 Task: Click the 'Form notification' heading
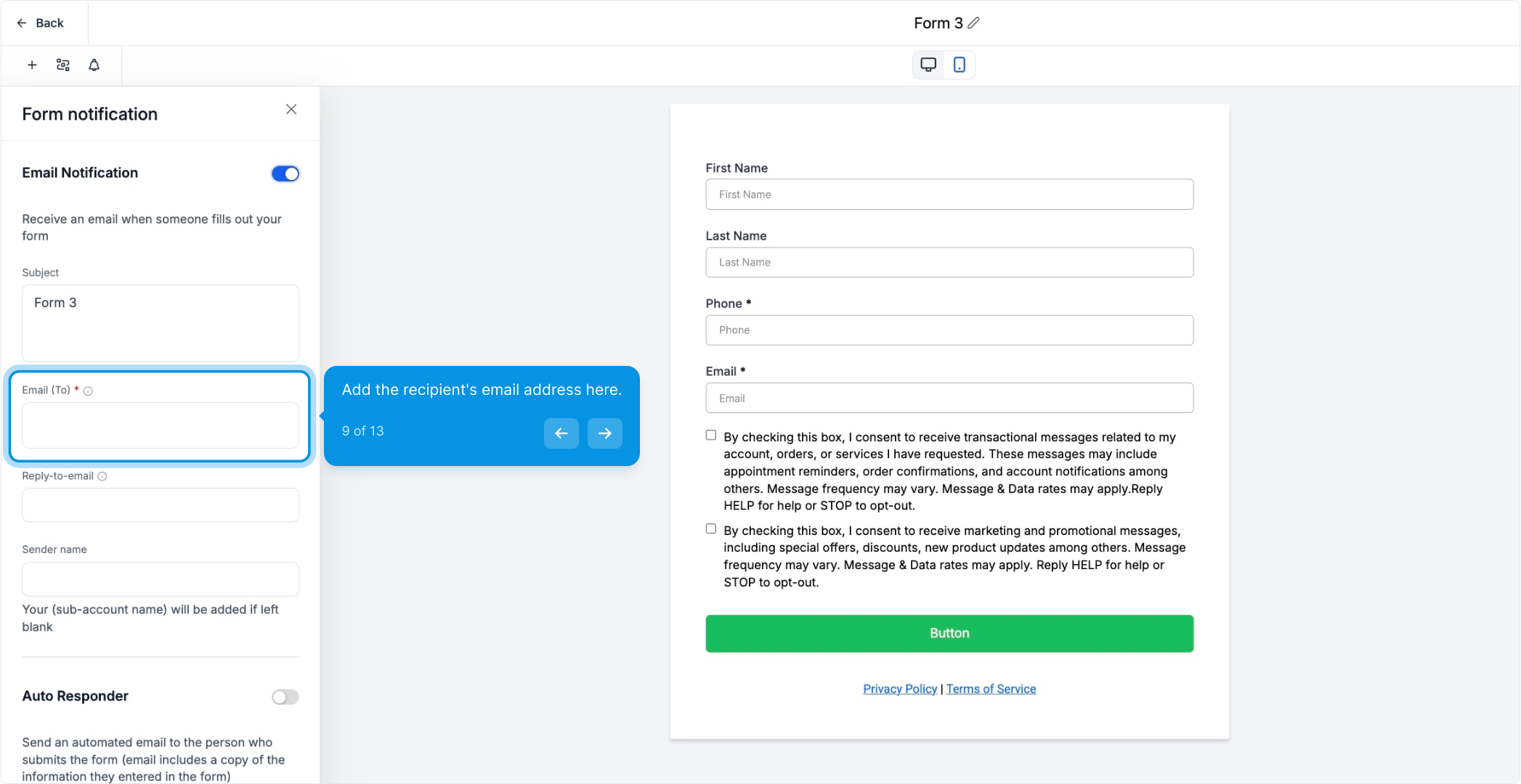[x=90, y=114]
